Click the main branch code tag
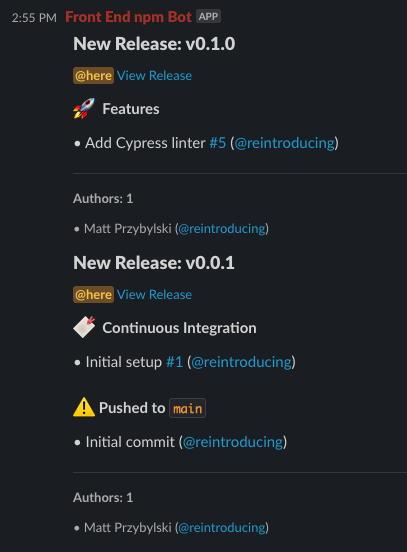Viewport: 407px width, 552px height. click(187, 408)
